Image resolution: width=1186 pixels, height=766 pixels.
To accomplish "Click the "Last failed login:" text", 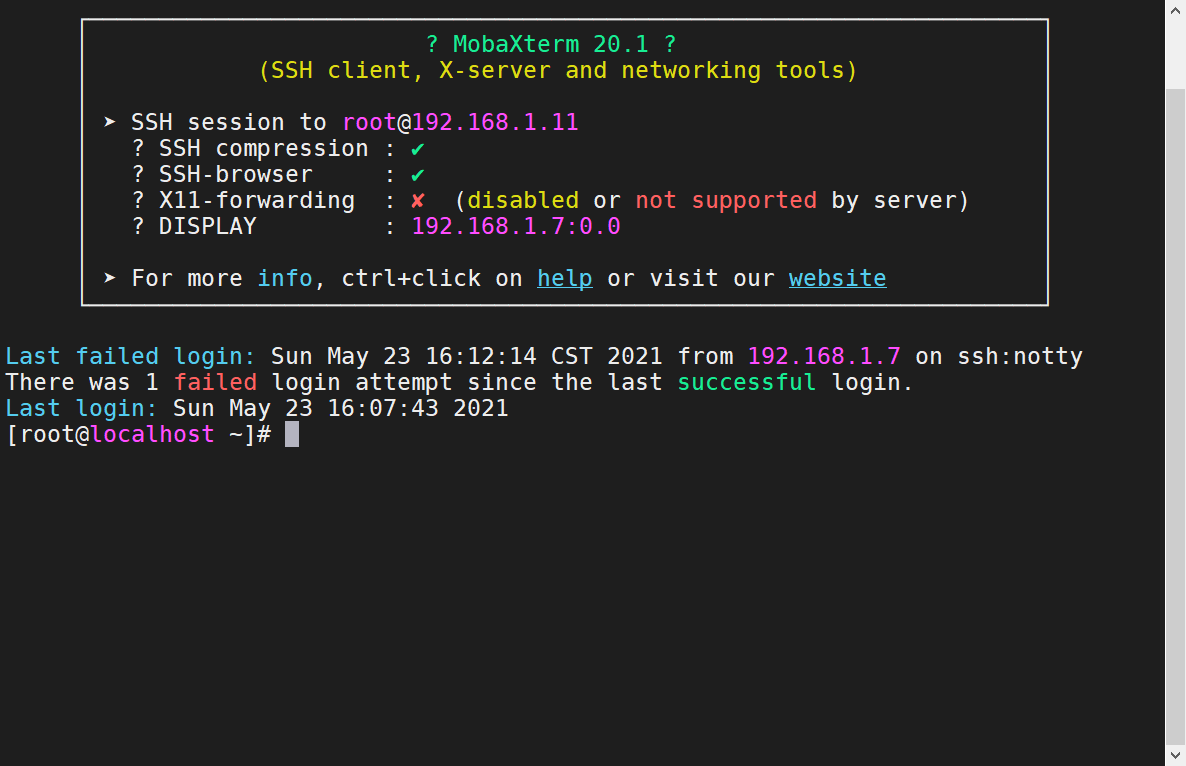I will tap(131, 356).
